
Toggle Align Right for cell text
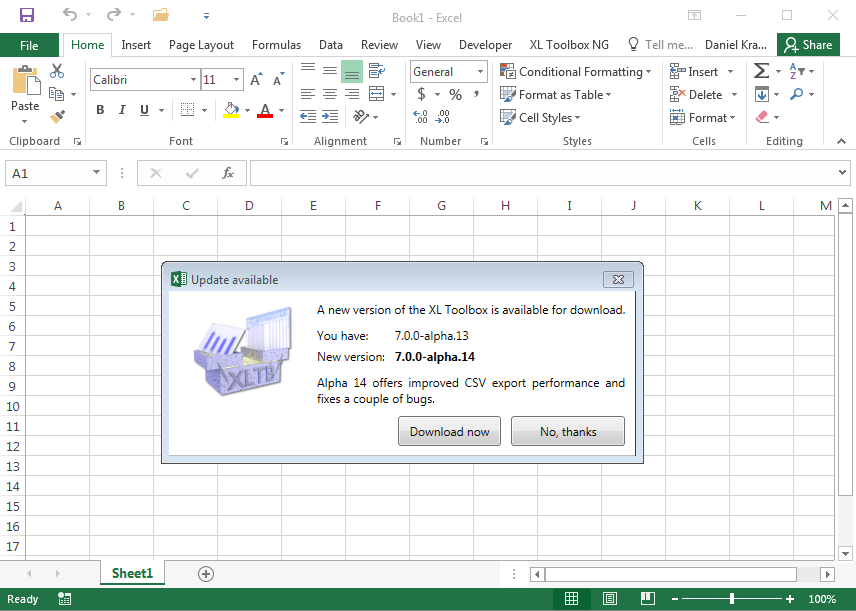click(352, 94)
